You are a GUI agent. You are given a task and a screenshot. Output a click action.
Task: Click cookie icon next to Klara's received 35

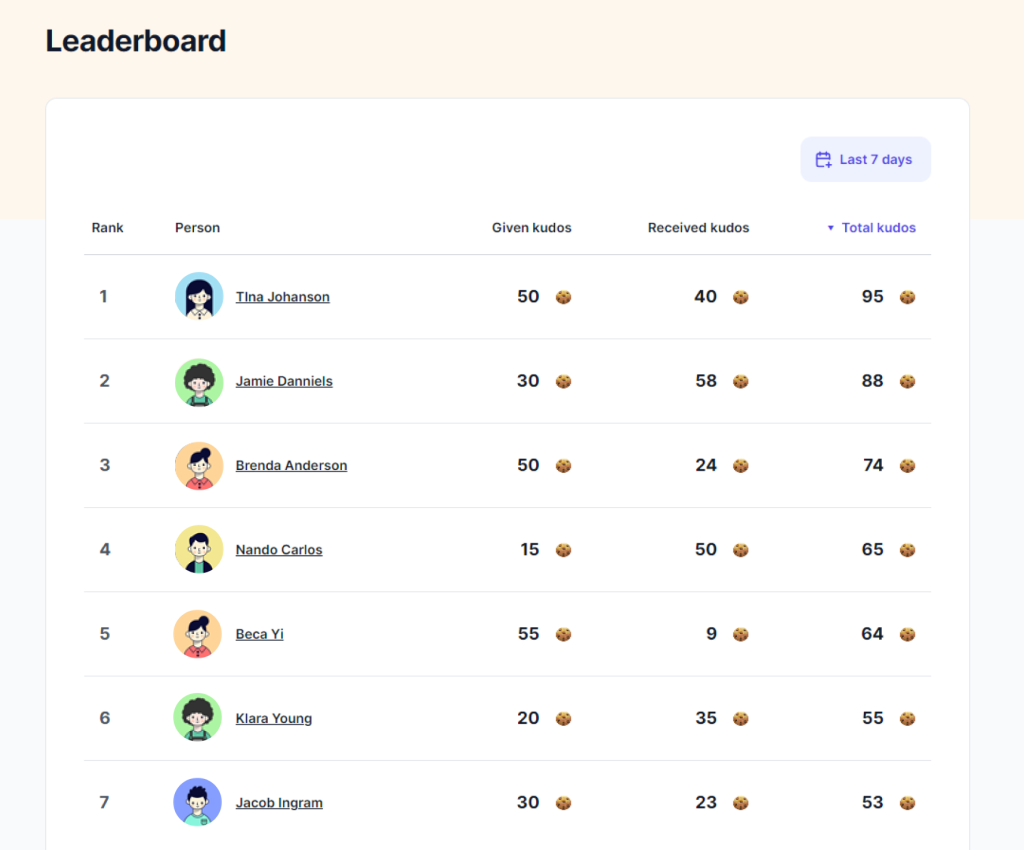tap(740, 718)
